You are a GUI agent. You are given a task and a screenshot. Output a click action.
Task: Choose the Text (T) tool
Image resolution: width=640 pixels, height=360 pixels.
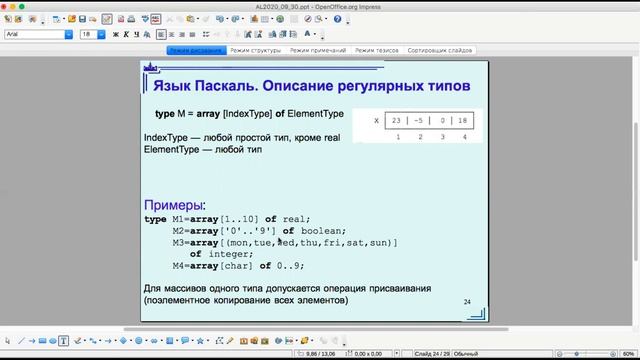(64, 341)
